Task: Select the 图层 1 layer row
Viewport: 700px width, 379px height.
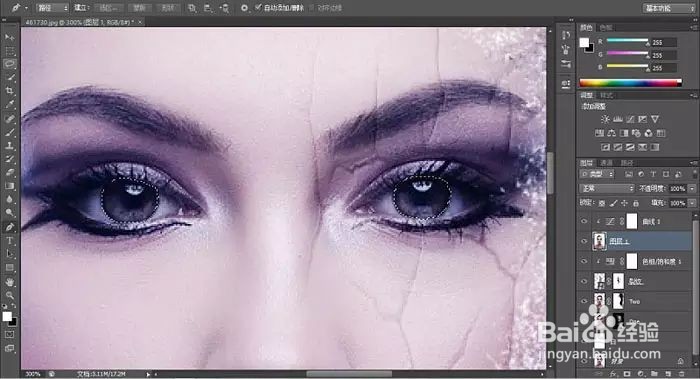Action: point(635,242)
